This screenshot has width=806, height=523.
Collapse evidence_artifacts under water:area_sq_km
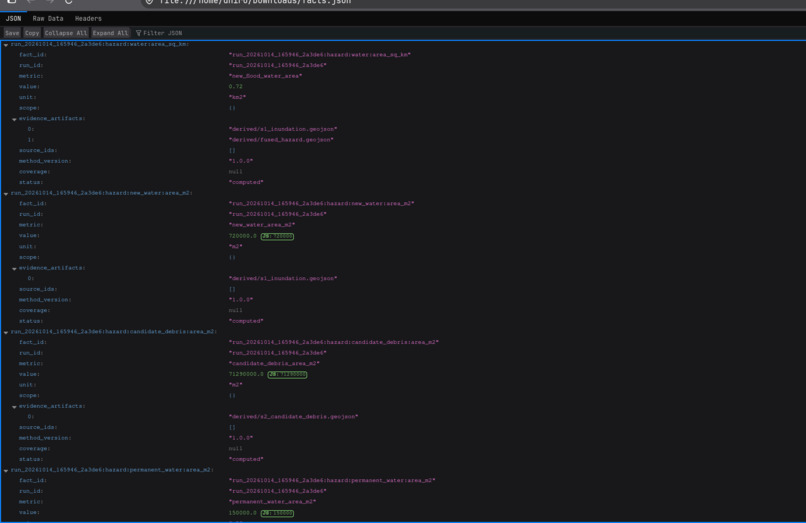pos(14,119)
